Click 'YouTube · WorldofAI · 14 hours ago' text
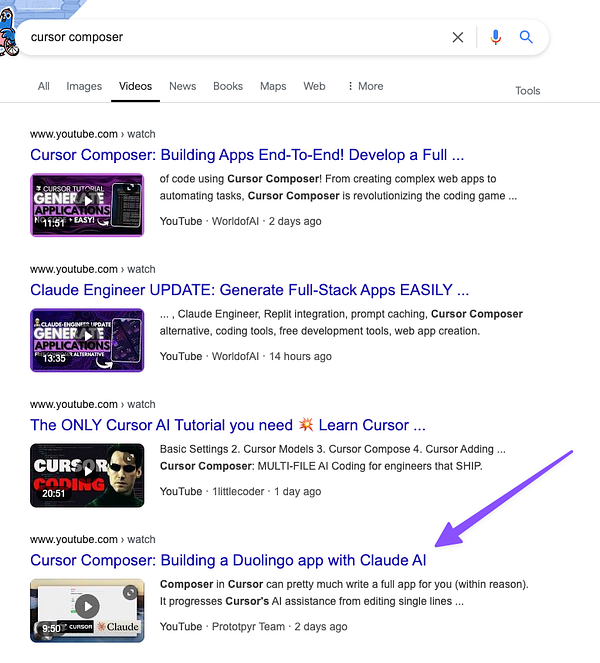The image size is (600, 663). [246, 356]
